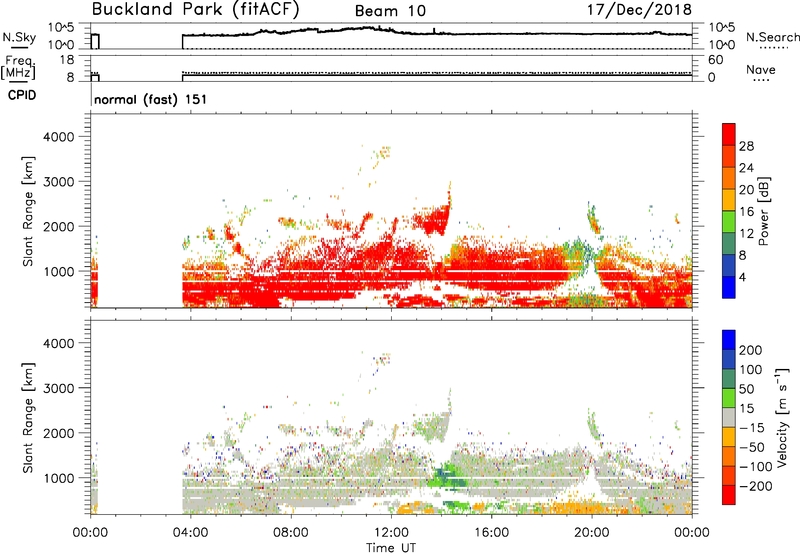This screenshot has width=800, height=554.
Task: Click the 16:00 time tick label
Action: pyautogui.click(x=491, y=533)
